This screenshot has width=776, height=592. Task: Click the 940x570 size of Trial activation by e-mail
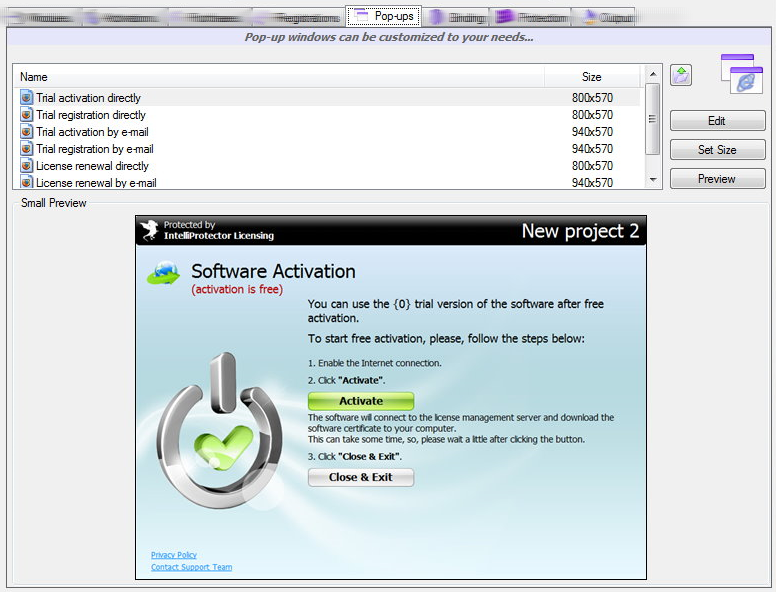(592, 132)
